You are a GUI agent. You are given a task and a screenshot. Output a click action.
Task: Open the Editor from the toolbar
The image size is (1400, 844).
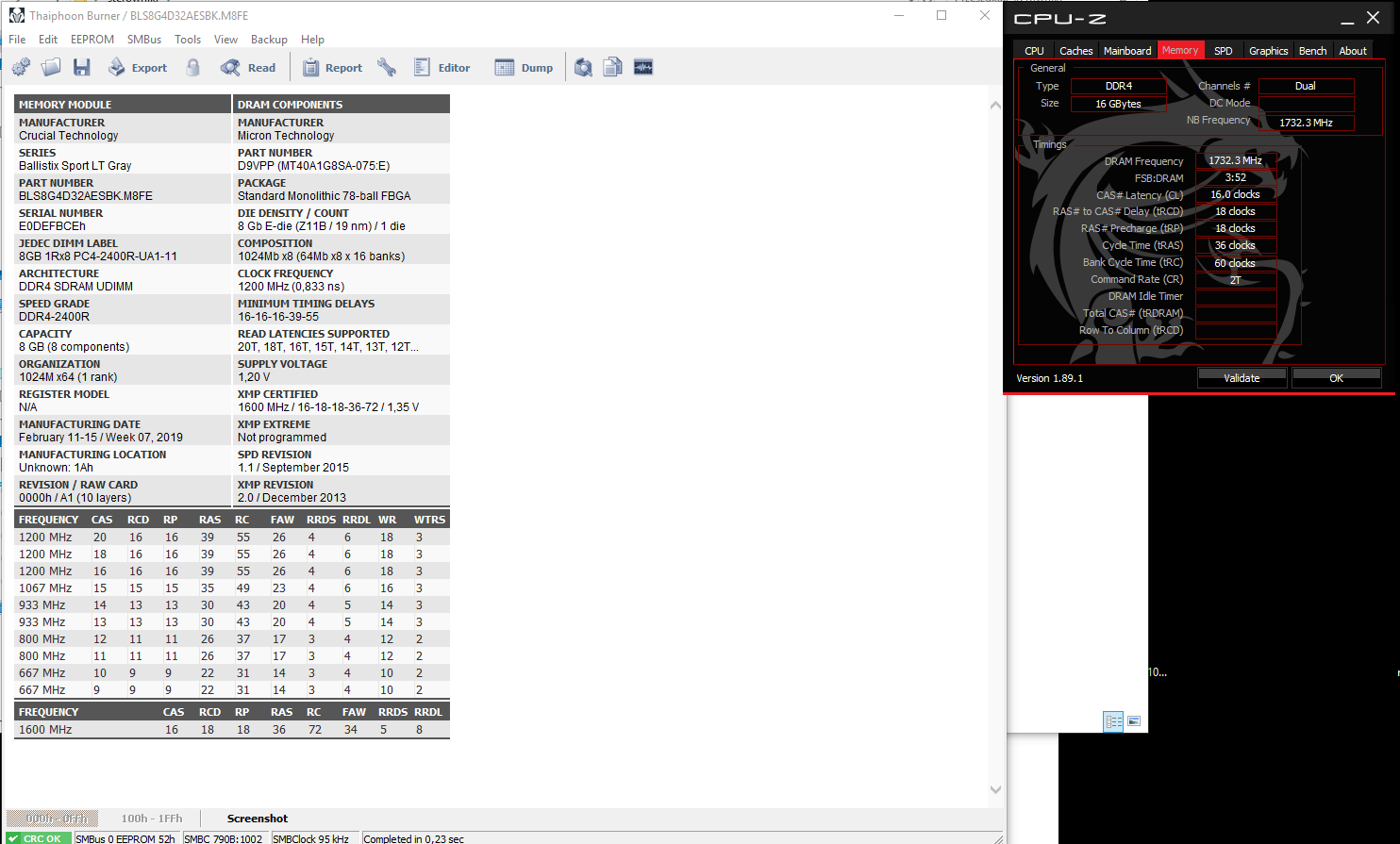tap(442, 67)
